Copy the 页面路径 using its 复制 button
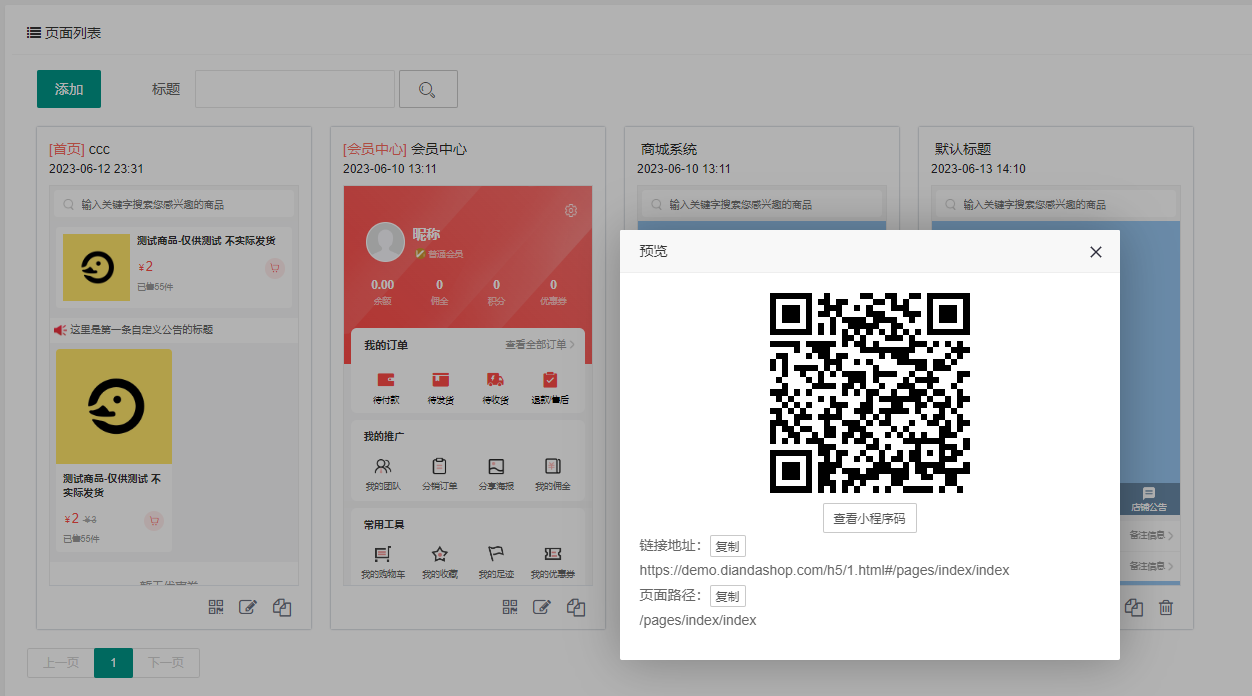 pyautogui.click(x=727, y=596)
